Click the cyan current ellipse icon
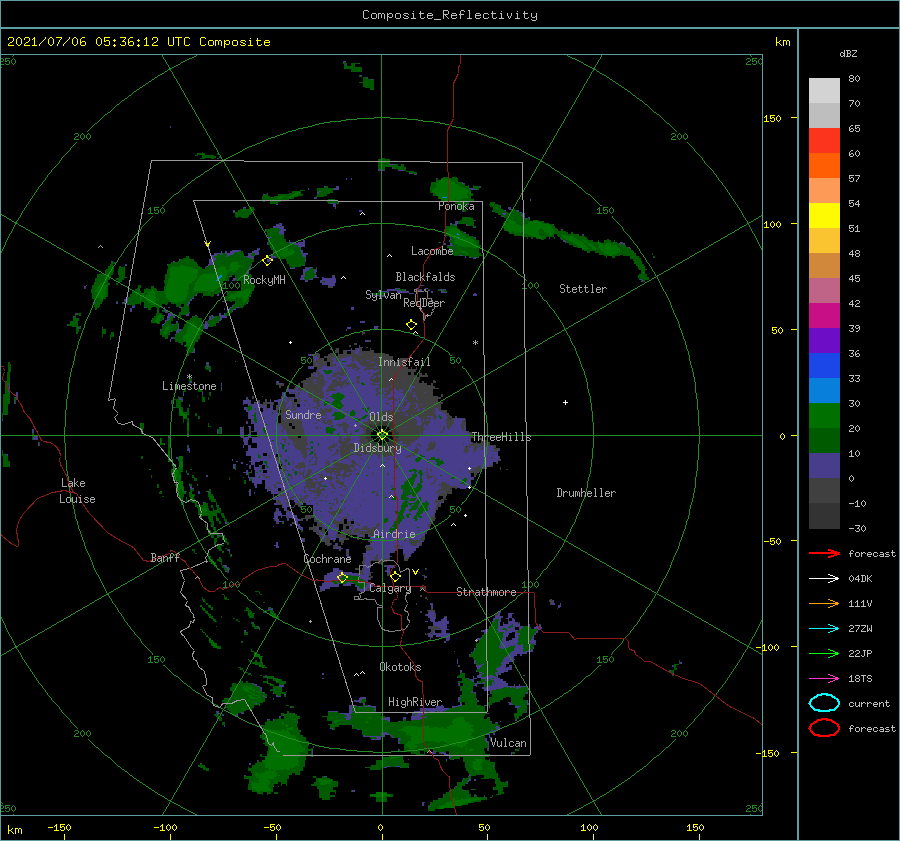Image resolution: width=900 pixels, height=841 pixels. [824, 703]
